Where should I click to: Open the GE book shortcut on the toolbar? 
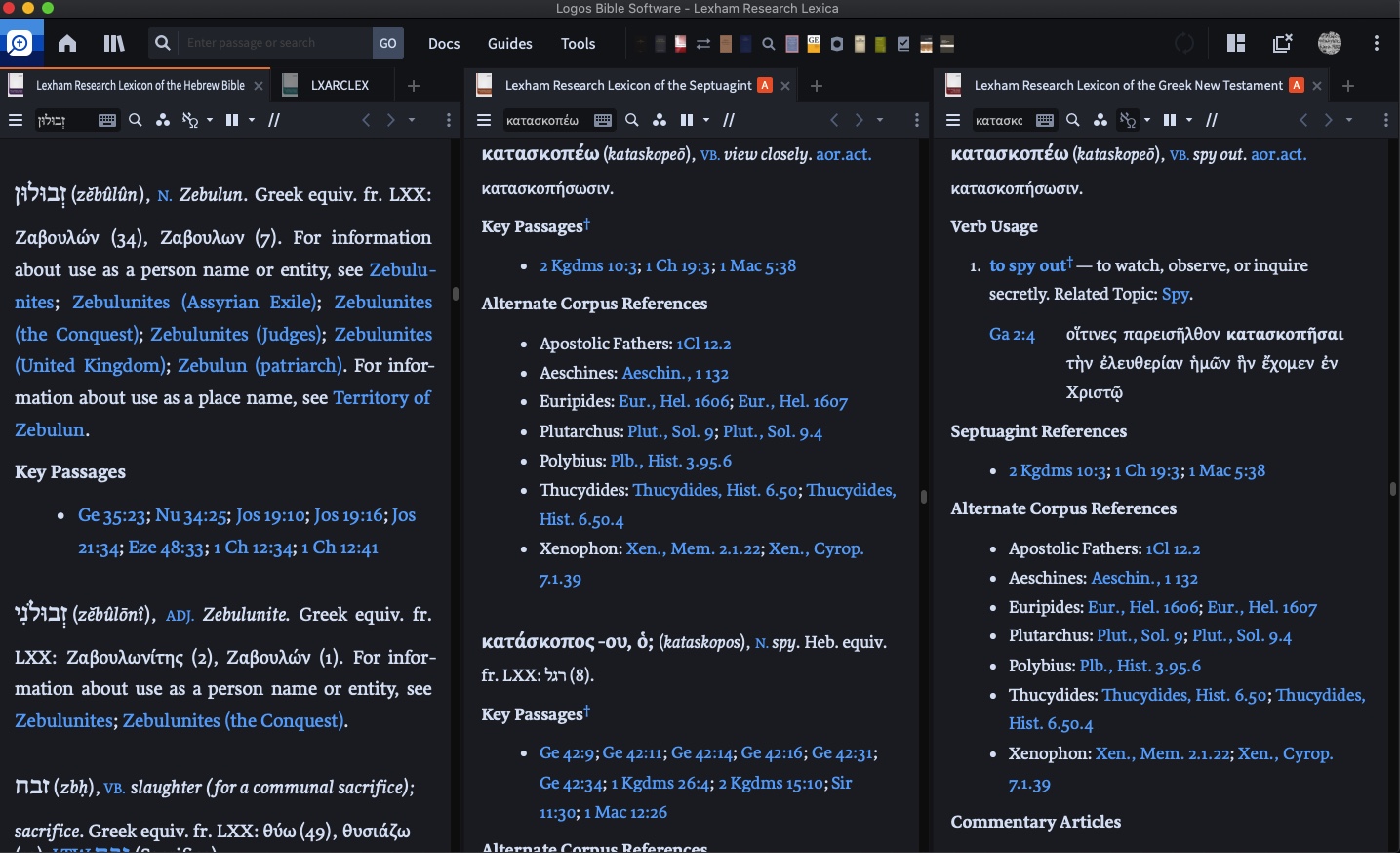(813, 43)
